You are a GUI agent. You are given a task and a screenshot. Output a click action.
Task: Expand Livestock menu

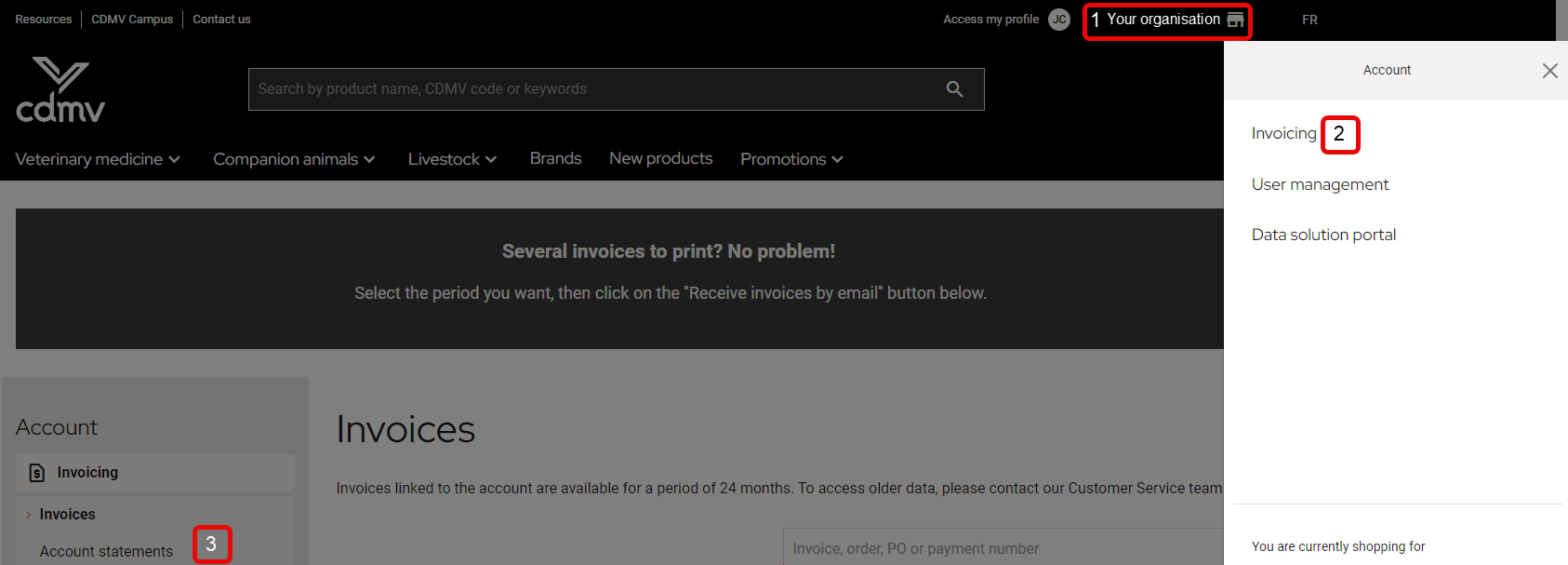[452, 159]
